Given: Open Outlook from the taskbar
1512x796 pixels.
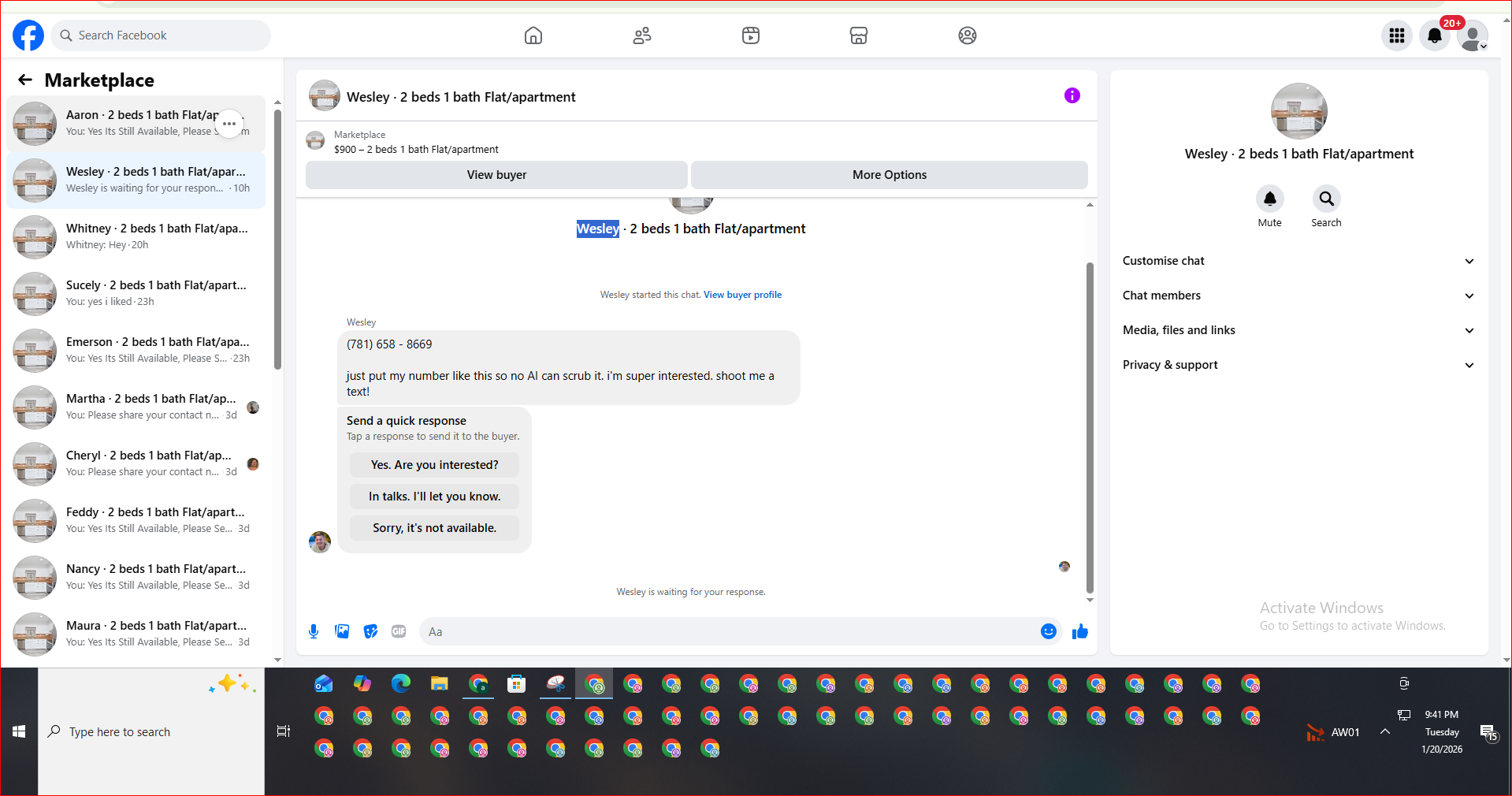Looking at the screenshot, I should click(x=324, y=683).
